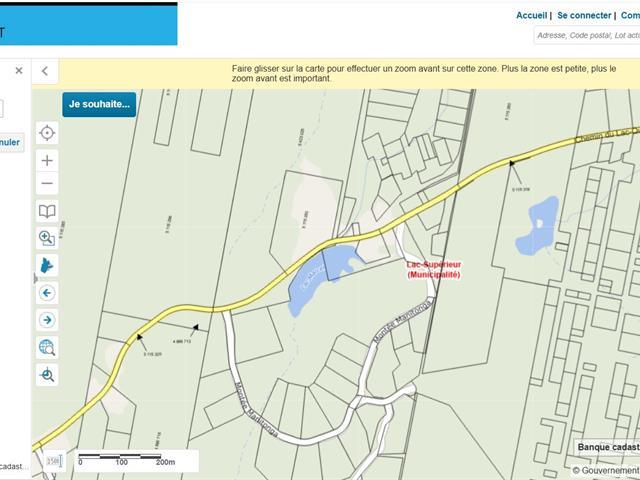Viewport: 640px width, 480px height.
Task: Zoom out with the minus button
Action: point(47,184)
